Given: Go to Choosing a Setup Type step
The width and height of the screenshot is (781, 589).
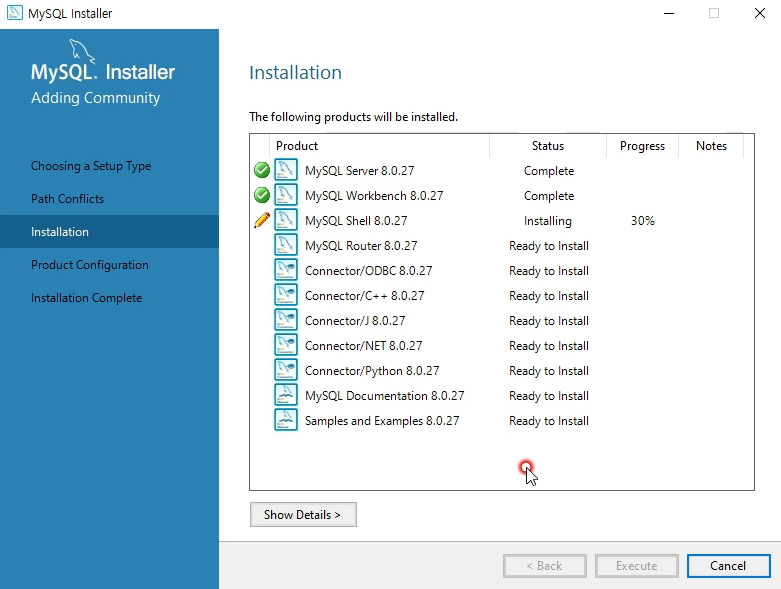Looking at the screenshot, I should (91, 166).
